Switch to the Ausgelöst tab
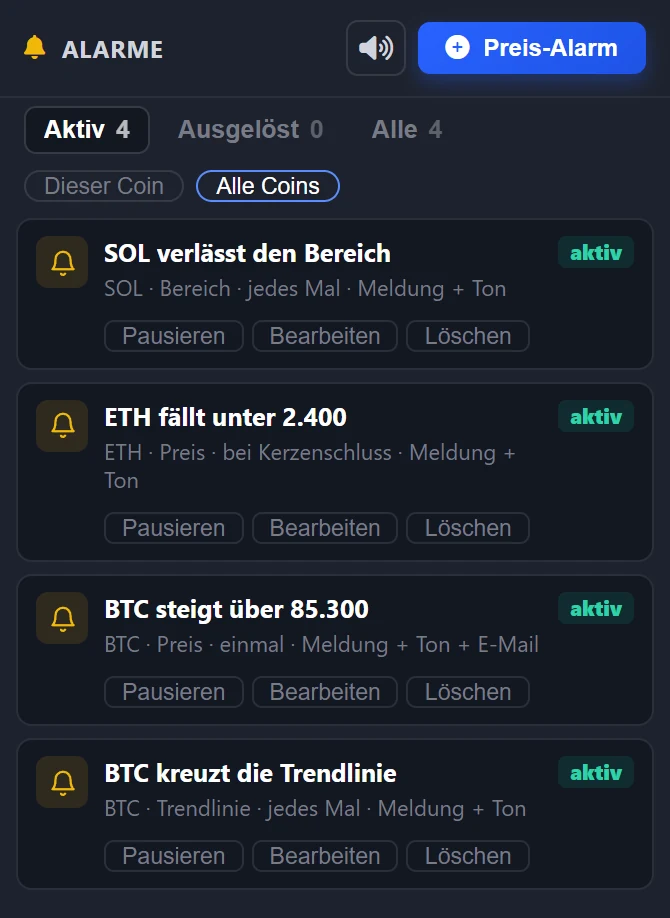Image resolution: width=670 pixels, height=918 pixels. tap(250, 129)
